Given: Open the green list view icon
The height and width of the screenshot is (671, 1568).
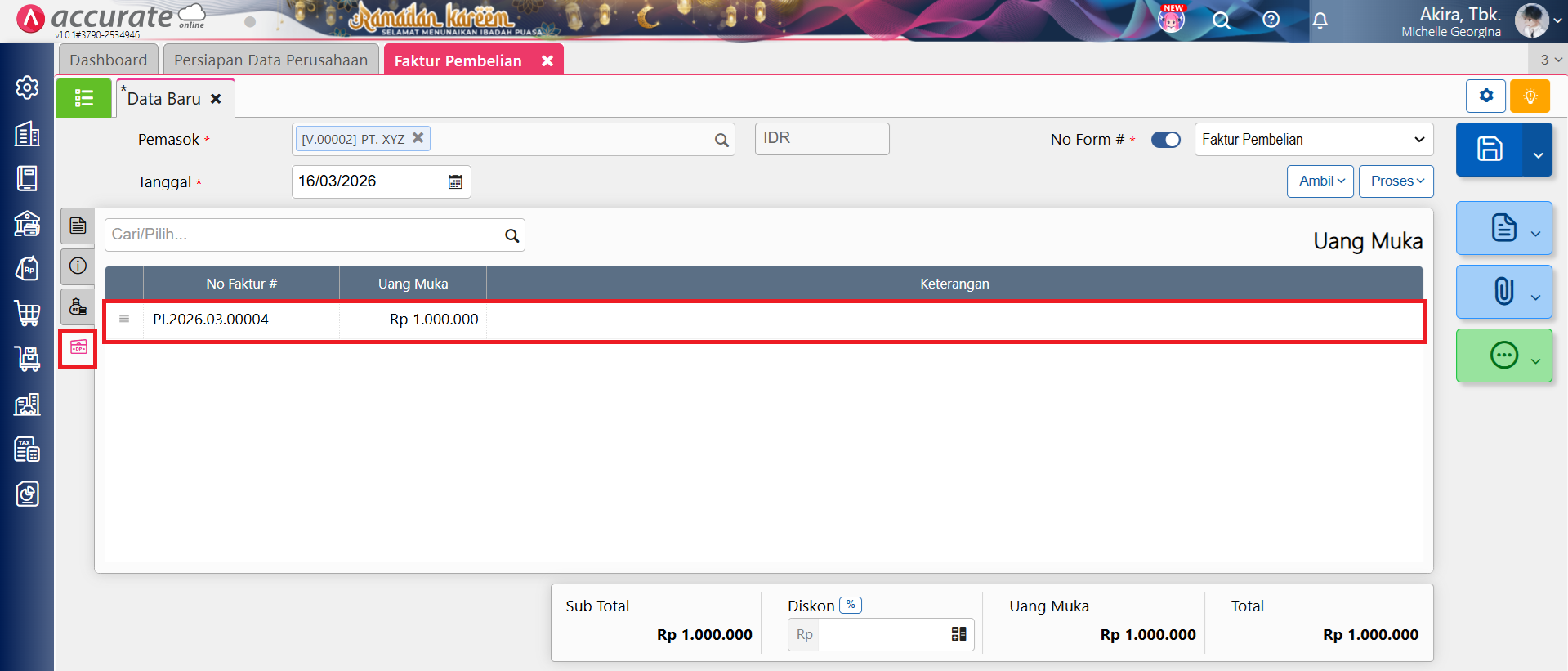Looking at the screenshot, I should pyautogui.click(x=83, y=98).
